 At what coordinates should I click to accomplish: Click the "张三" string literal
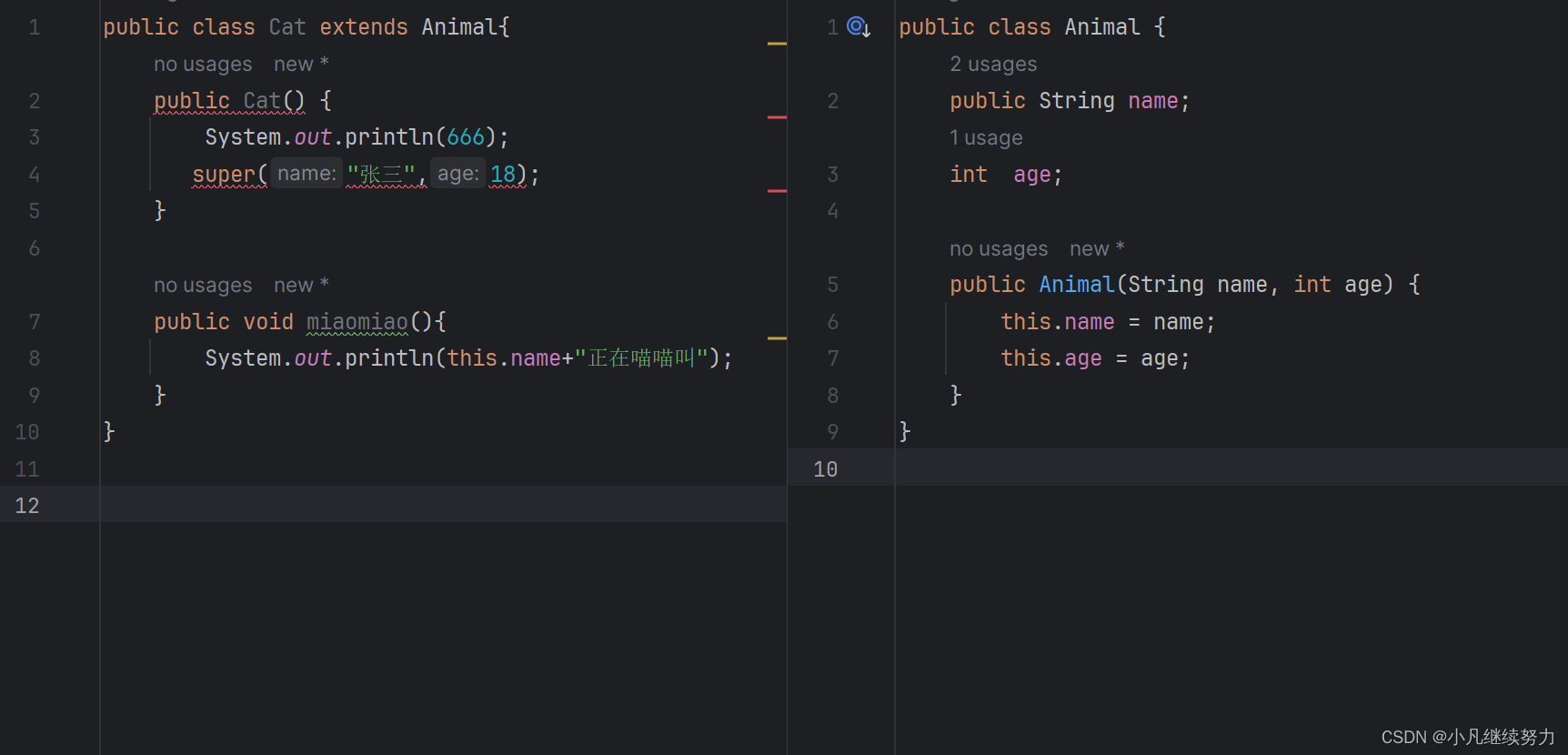(x=381, y=174)
